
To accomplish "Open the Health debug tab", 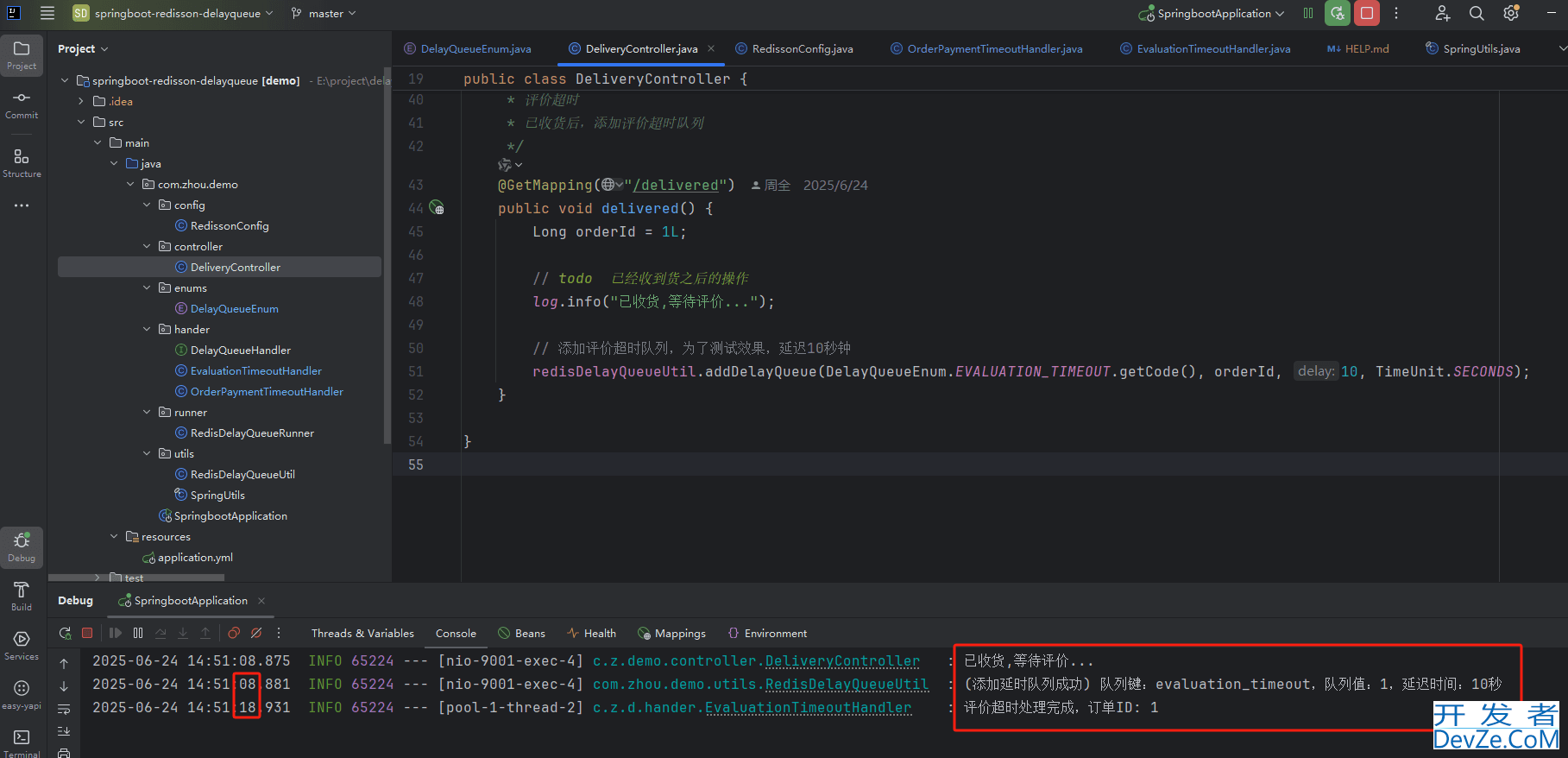I will (592, 633).
